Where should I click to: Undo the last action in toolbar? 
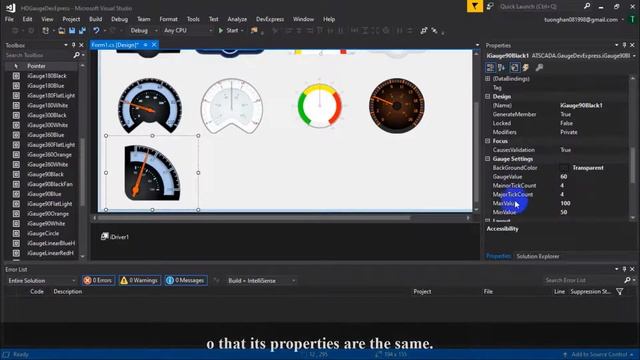pyautogui.click(x=96, y=31)
